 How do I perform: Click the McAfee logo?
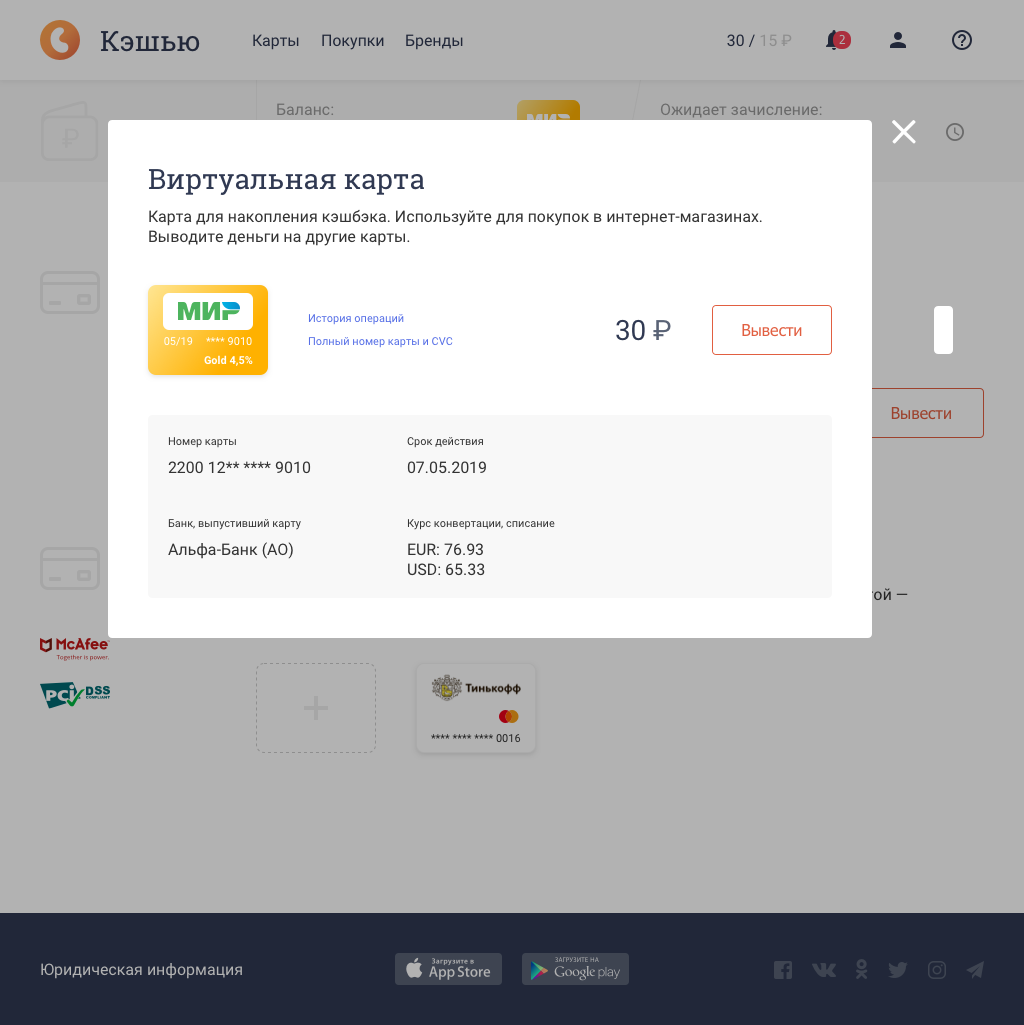(75, 648)
